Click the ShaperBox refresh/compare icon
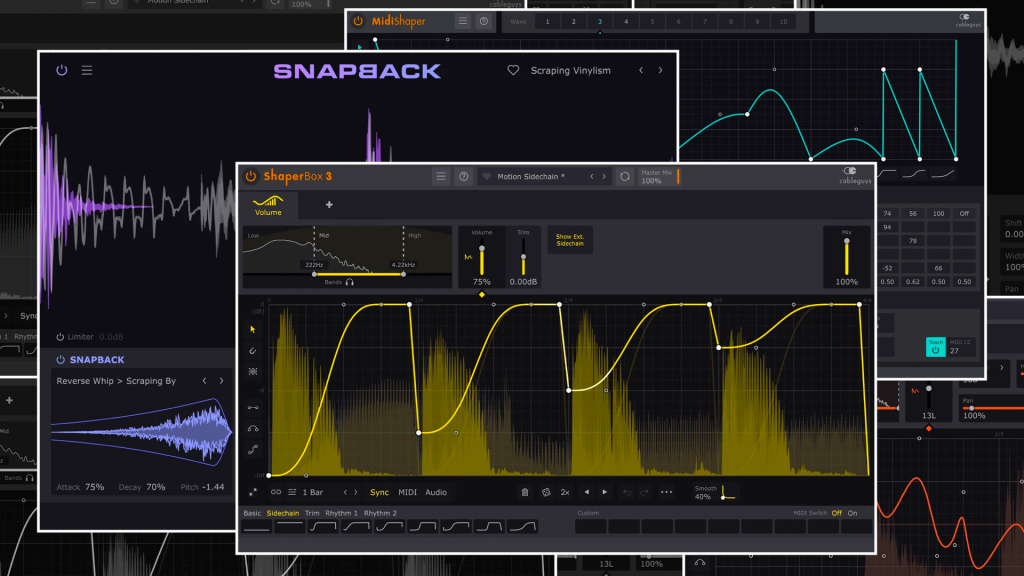Viewport: 1024px width, 576px height. [625, 177]
